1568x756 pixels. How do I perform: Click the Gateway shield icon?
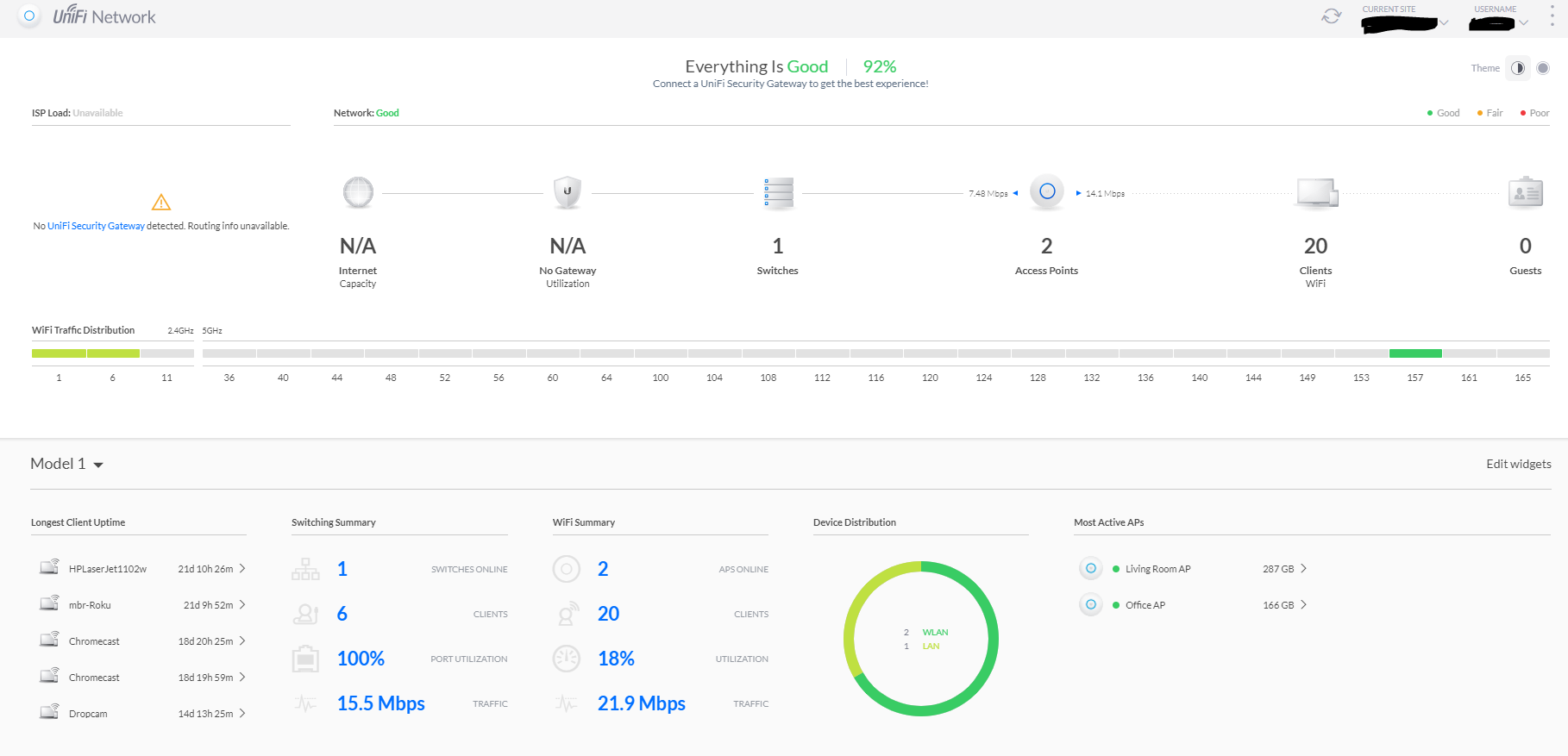point(568,193)
